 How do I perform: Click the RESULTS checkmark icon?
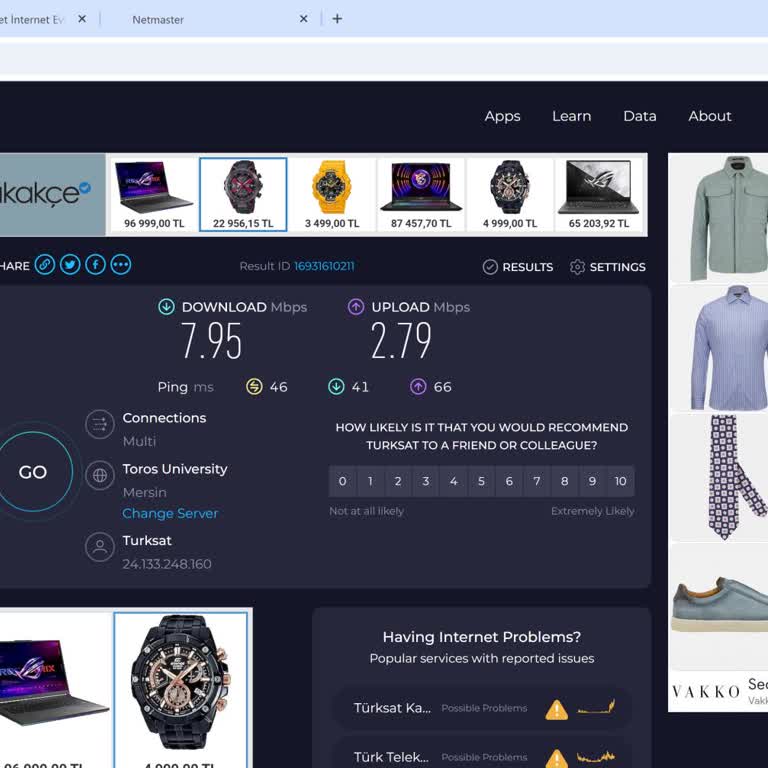[x=490, y=267]
